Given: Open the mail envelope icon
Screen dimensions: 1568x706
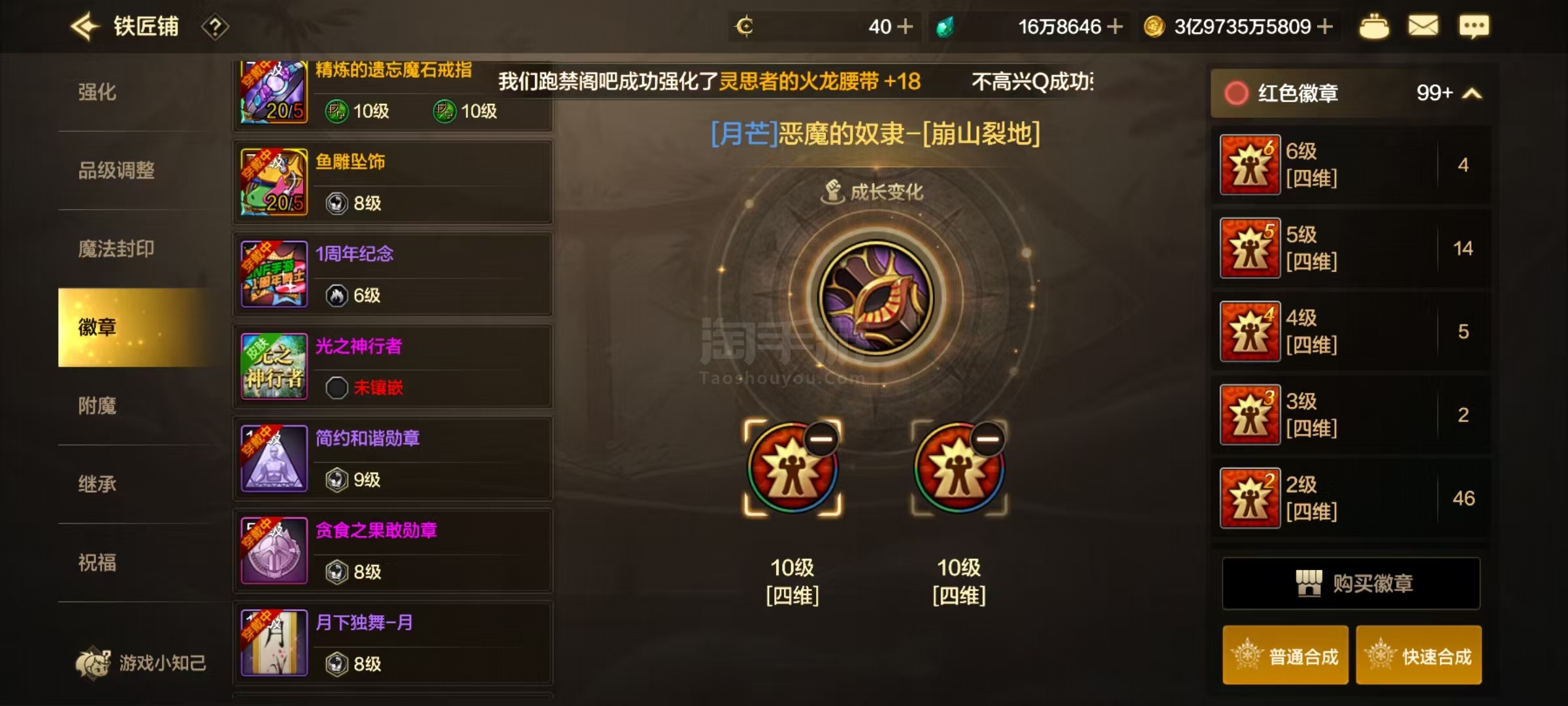Looking at the screenshot, I should (x=1423, y=26).
